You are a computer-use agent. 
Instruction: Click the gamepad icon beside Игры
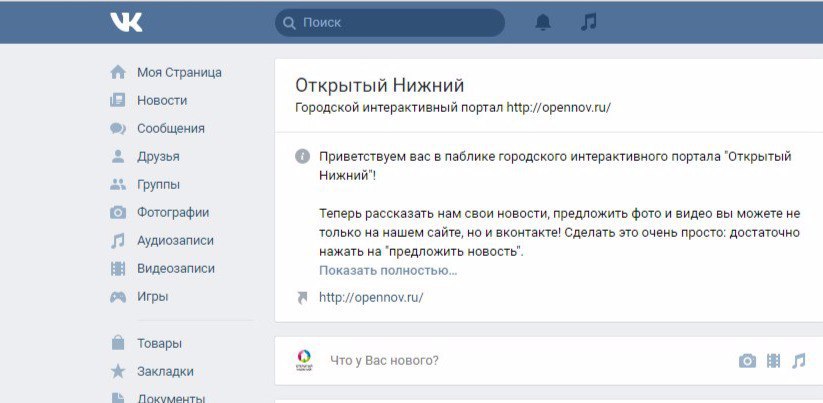(118, 297)
